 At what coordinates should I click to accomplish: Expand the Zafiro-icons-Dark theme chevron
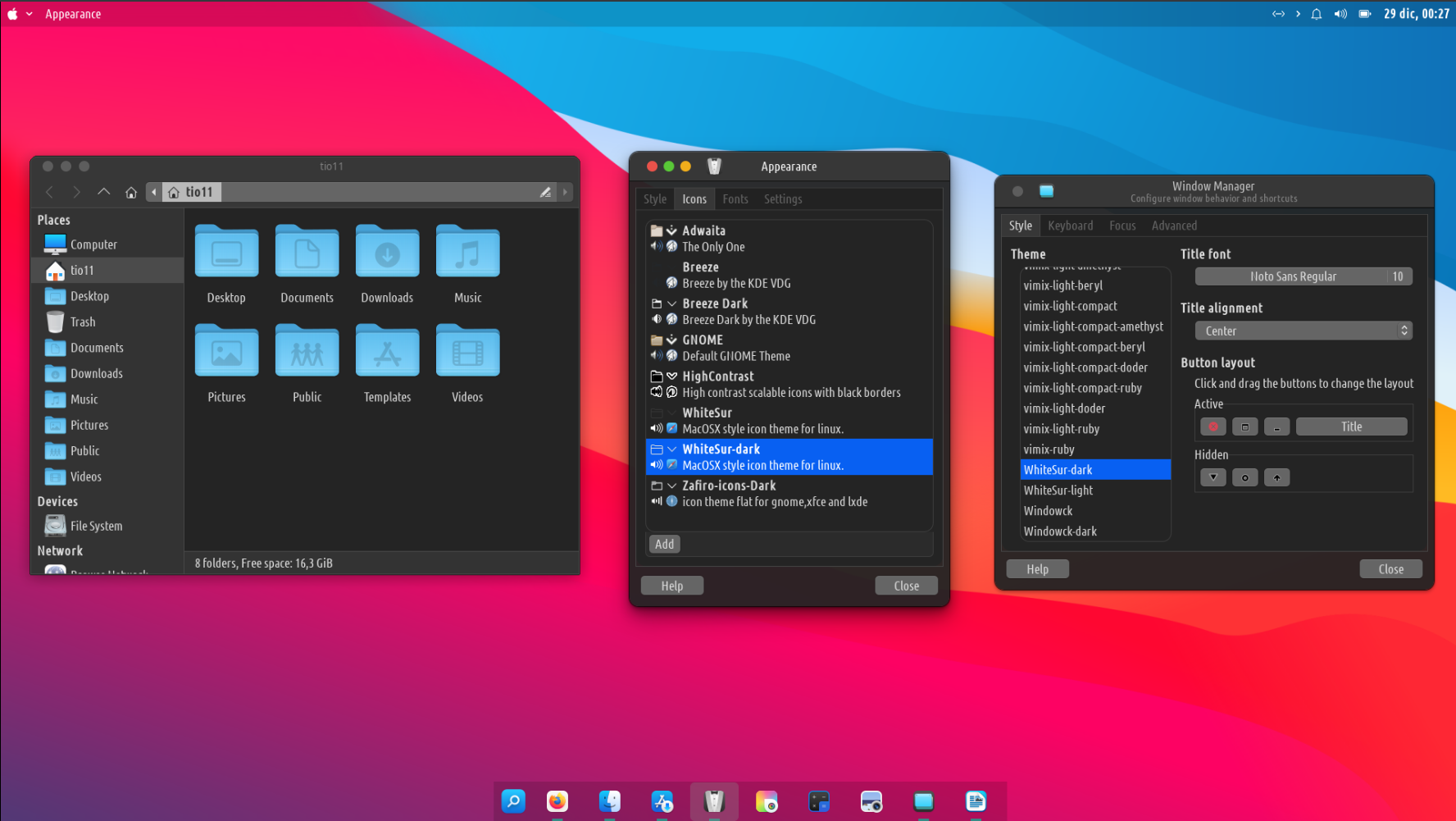672,486
